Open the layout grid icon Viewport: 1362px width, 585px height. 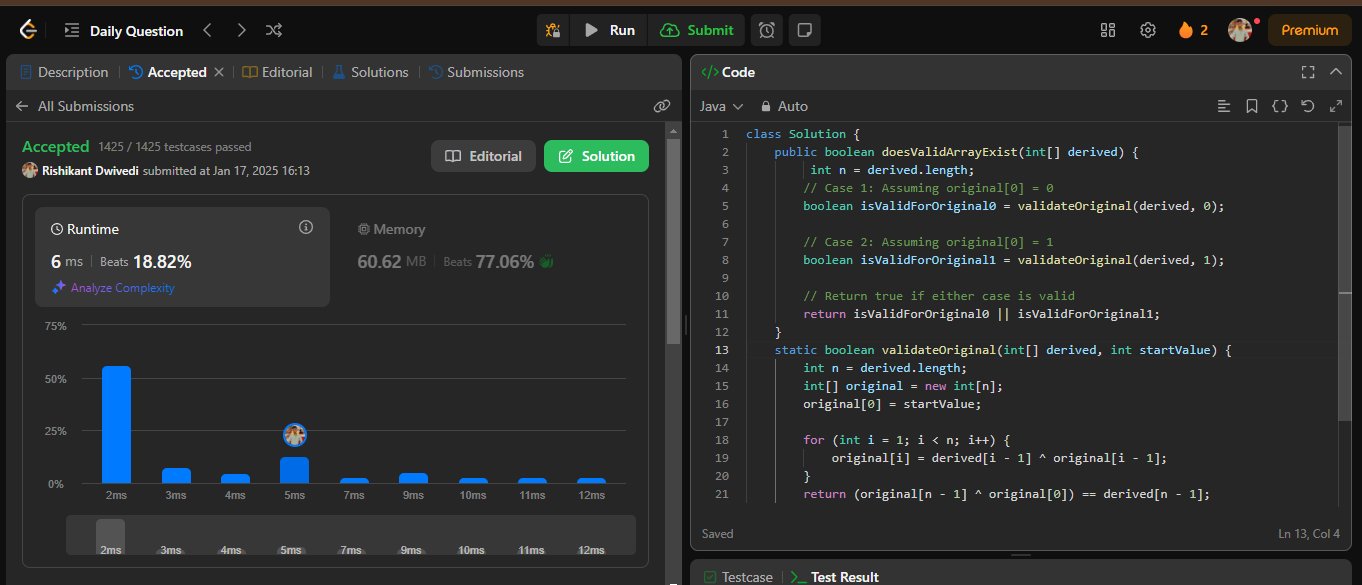click(x=1107, y=30)
